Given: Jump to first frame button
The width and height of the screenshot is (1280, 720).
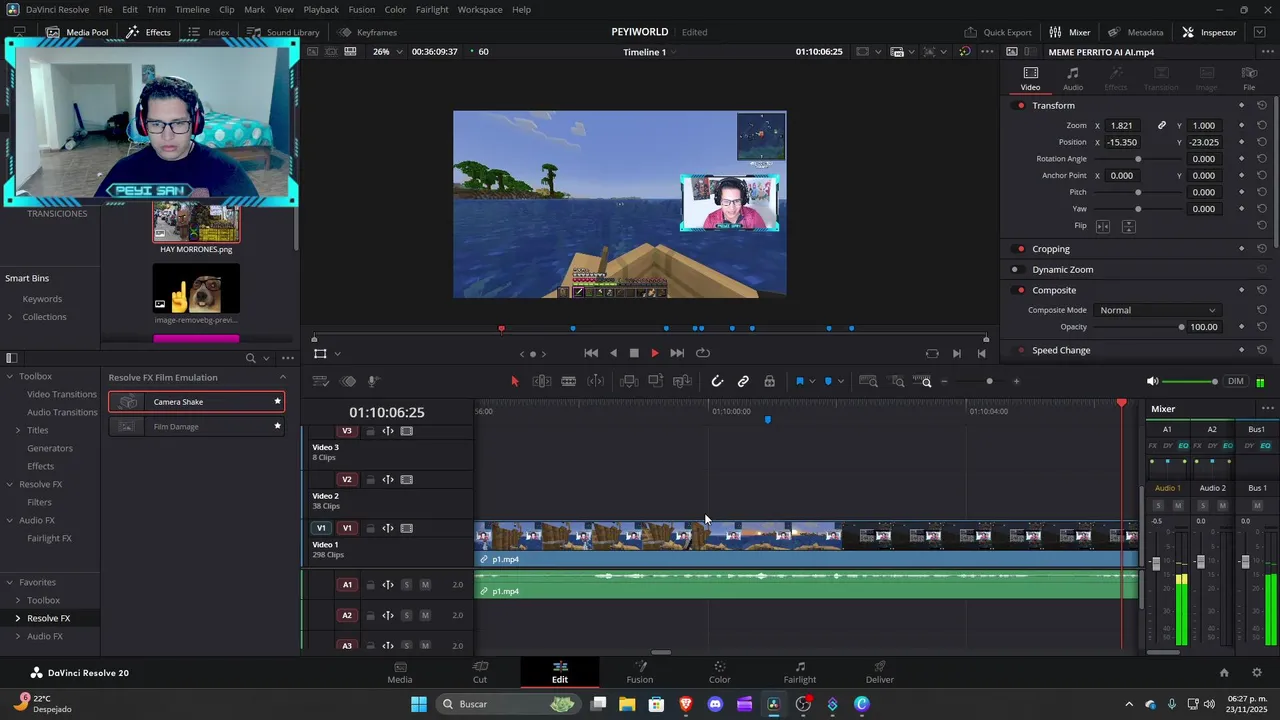Looking at the screenshot, I should 591,353.
